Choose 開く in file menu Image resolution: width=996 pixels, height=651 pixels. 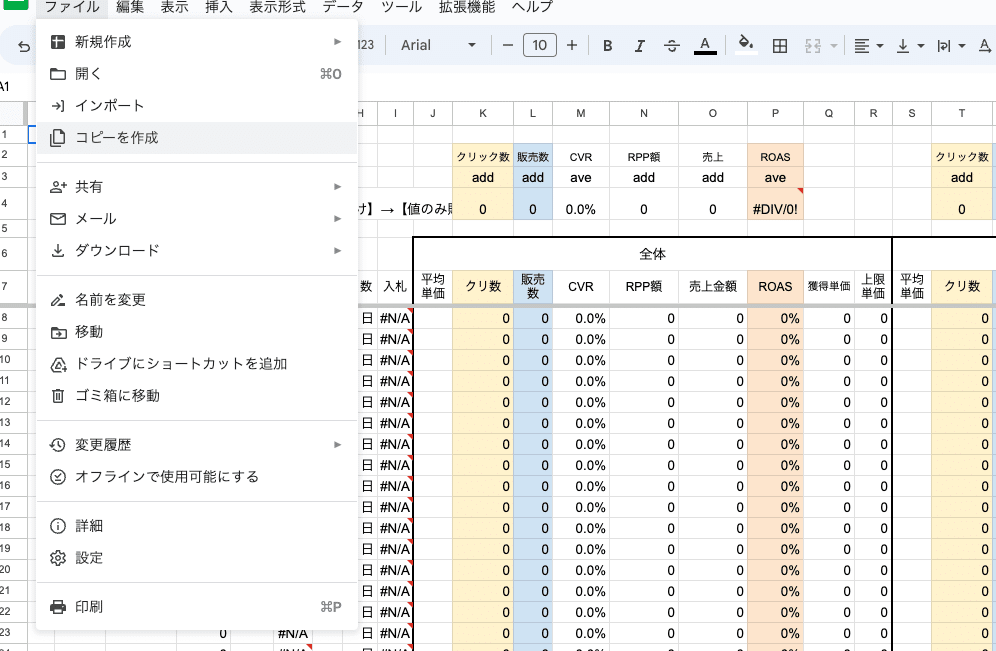pyautogui.click(x=197, y=74)
